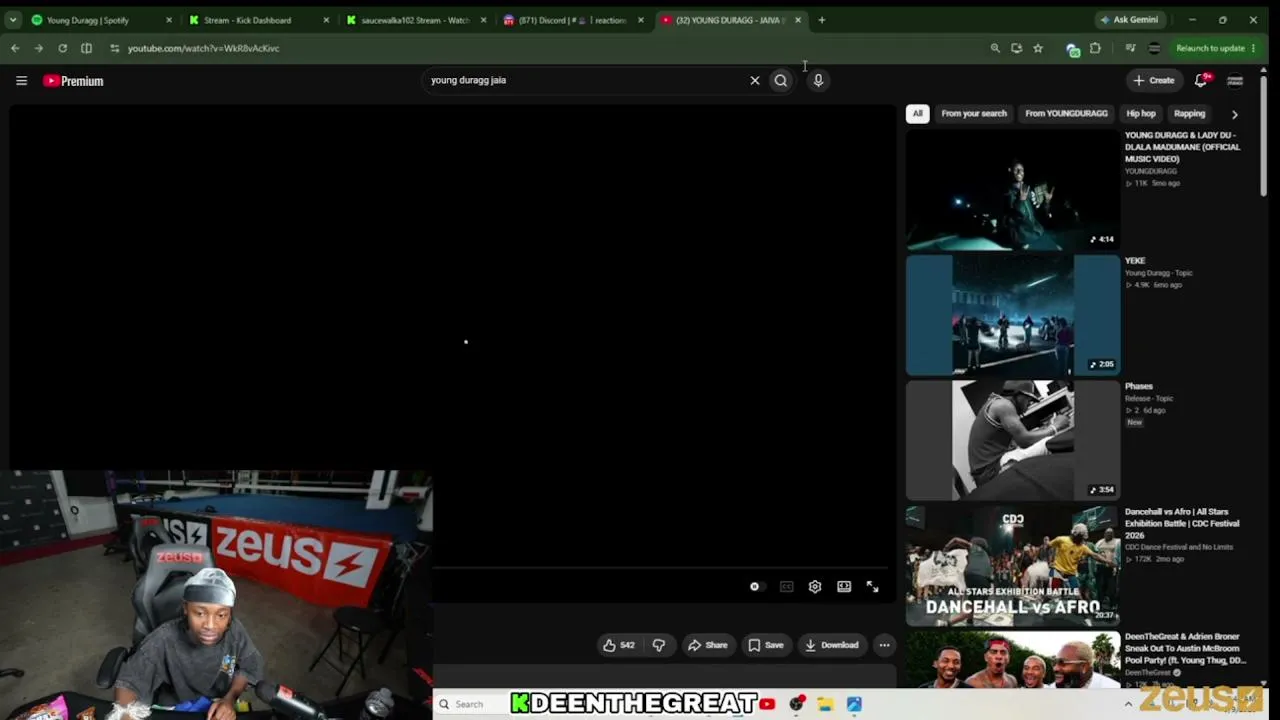Screen dimensions: 1280x720
Task: Show more filter chips with the right arrow
Action: pos(1235,114)
